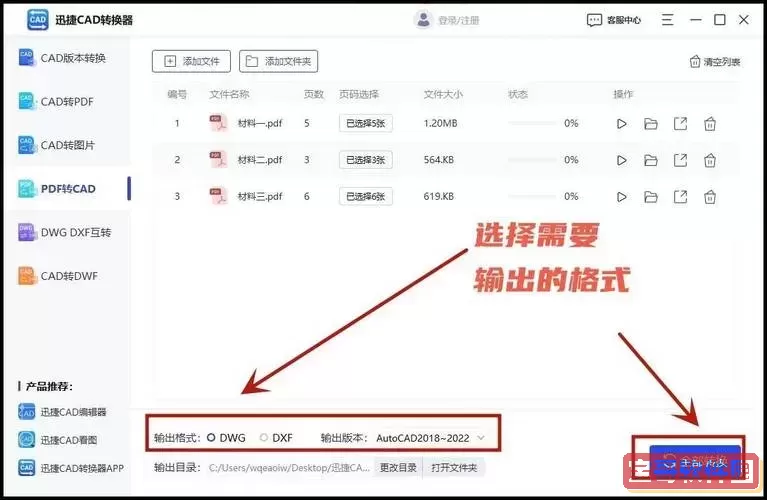Screen dimensions: 767x500
Task: Click 文件名称 column header
Action: [x=229, y=94]
